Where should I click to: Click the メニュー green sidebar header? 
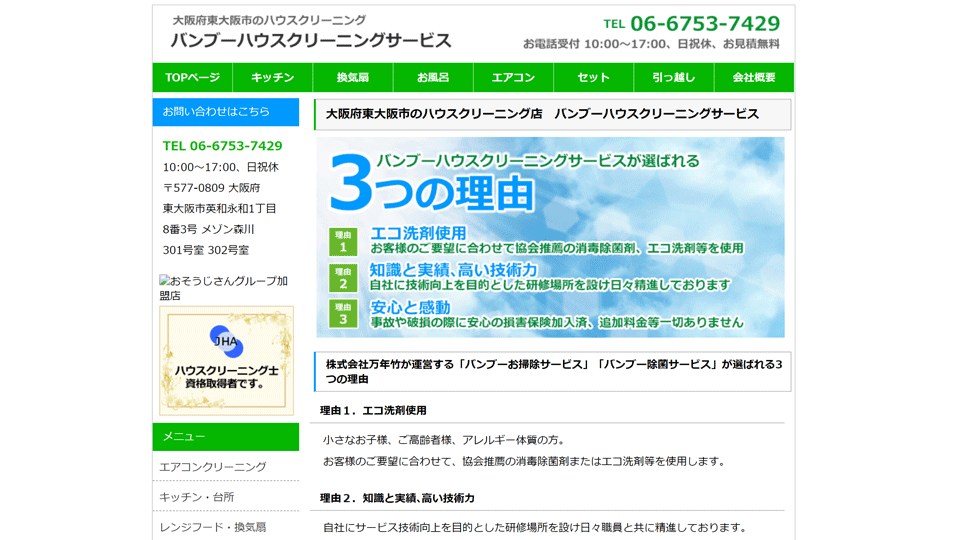(226, 437)
